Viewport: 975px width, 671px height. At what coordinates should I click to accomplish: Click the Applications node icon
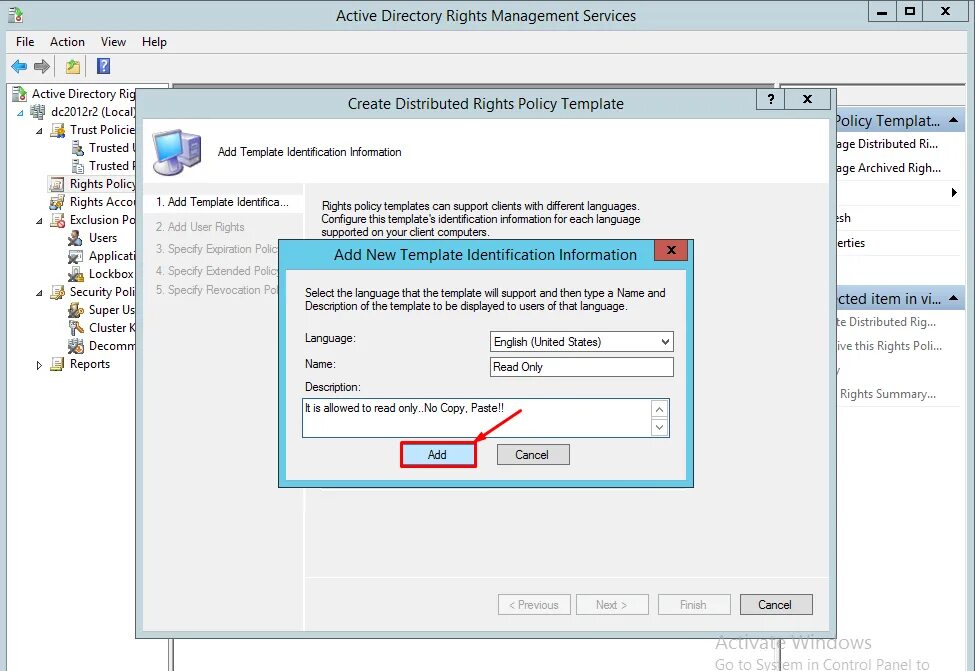coord(75,256)
